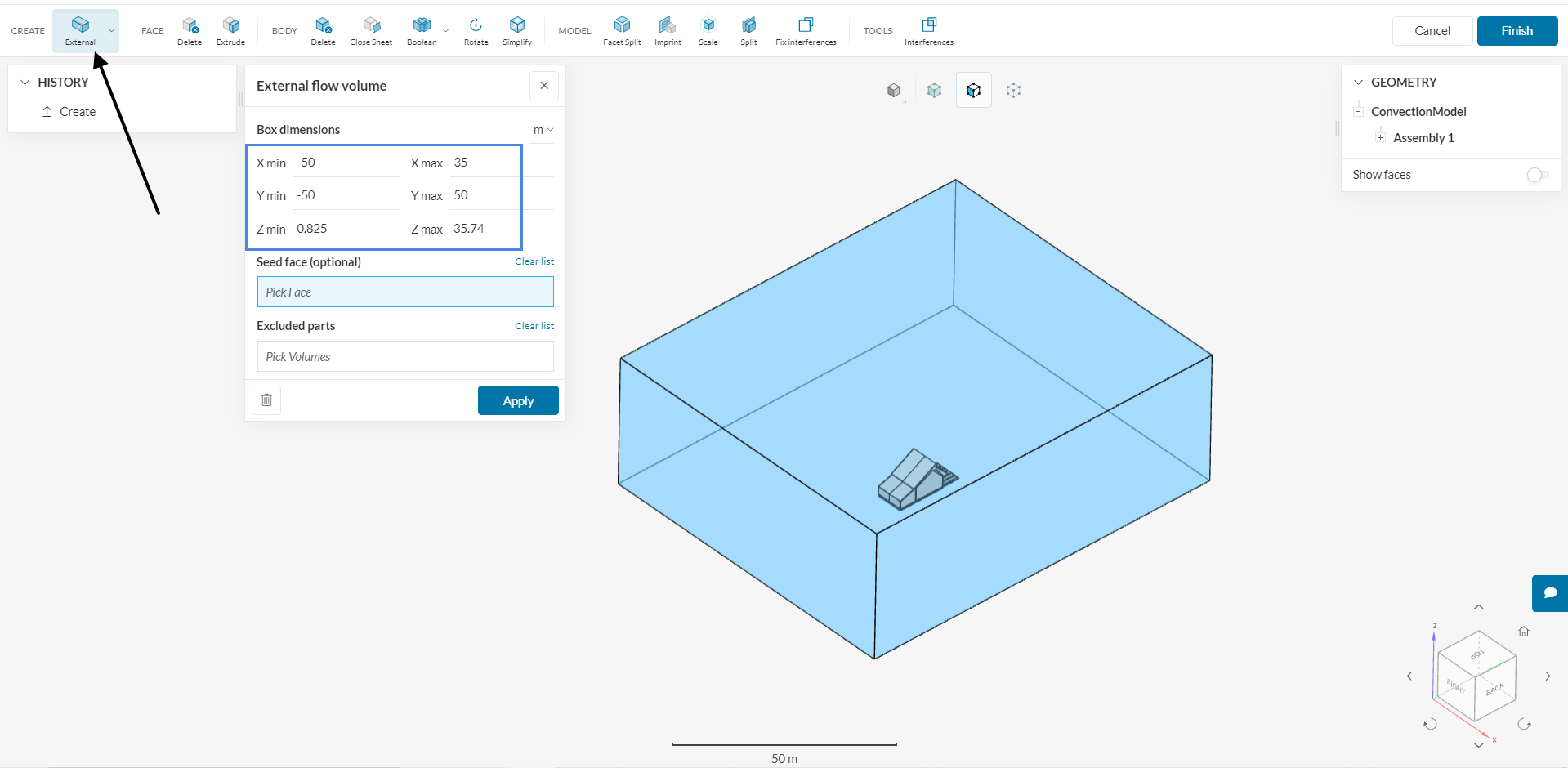
Task: Edit the X min value field
Action: [x=346, y=163]
